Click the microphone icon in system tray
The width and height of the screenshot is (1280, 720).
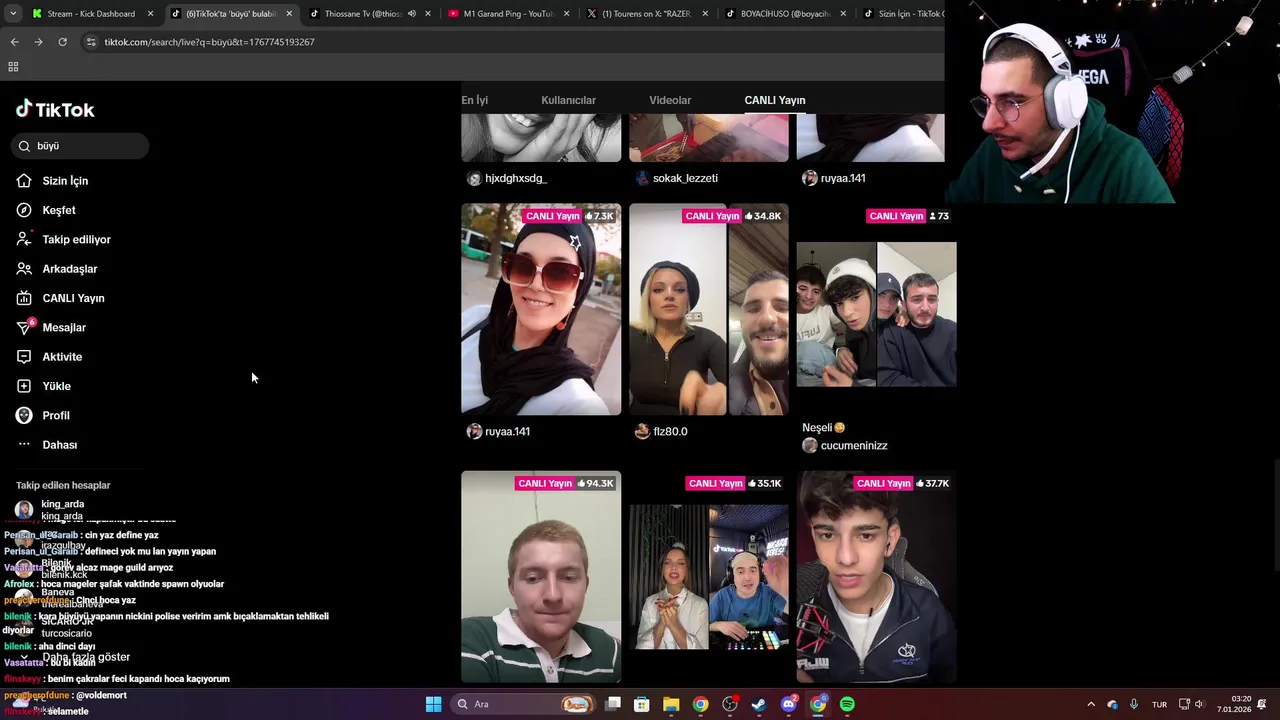[1134, 704]
